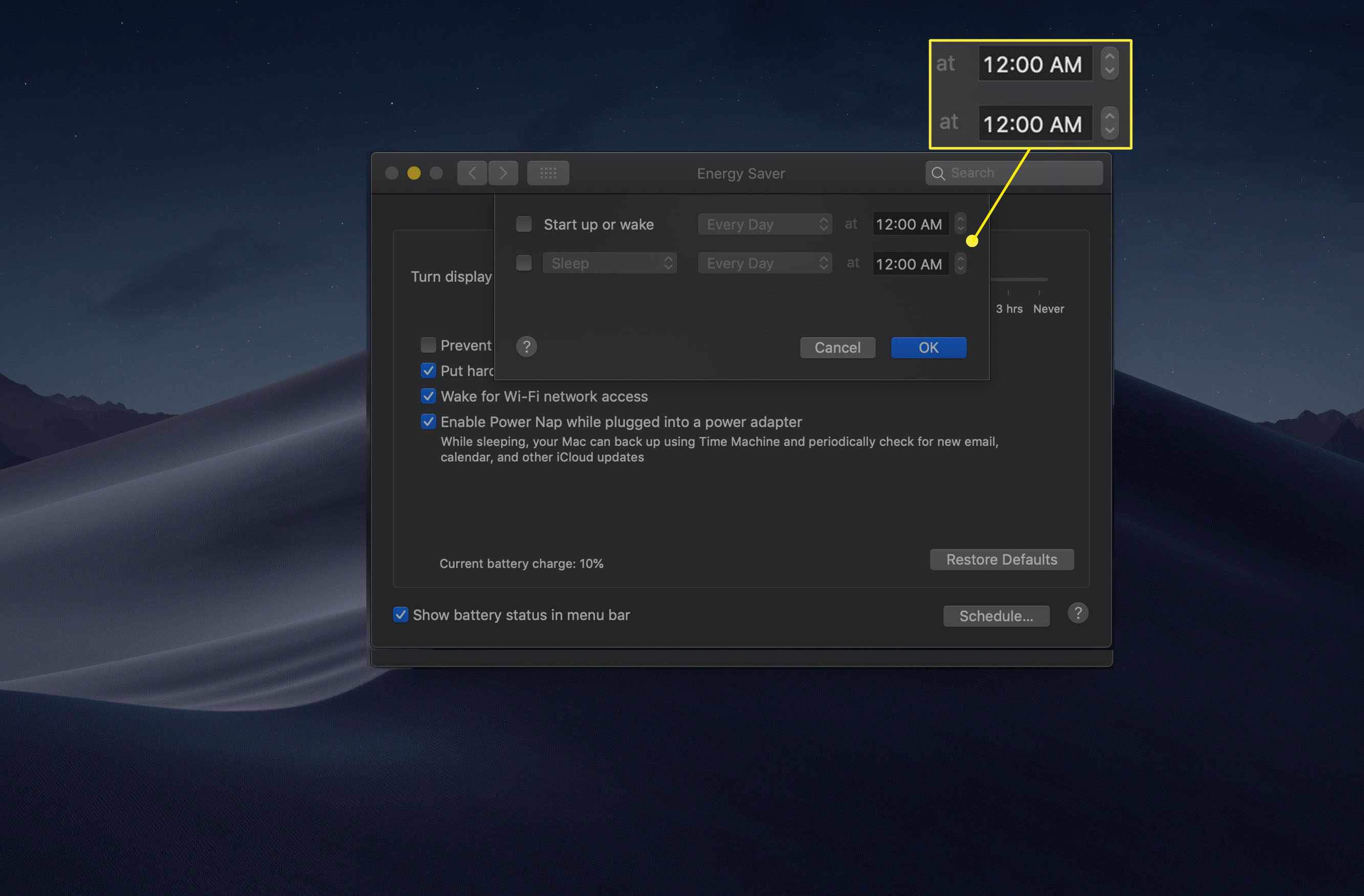1364x896 pixels.
Task: Click Cancel to dismiss schedule dialog
Action: click(x=838, y=348)
